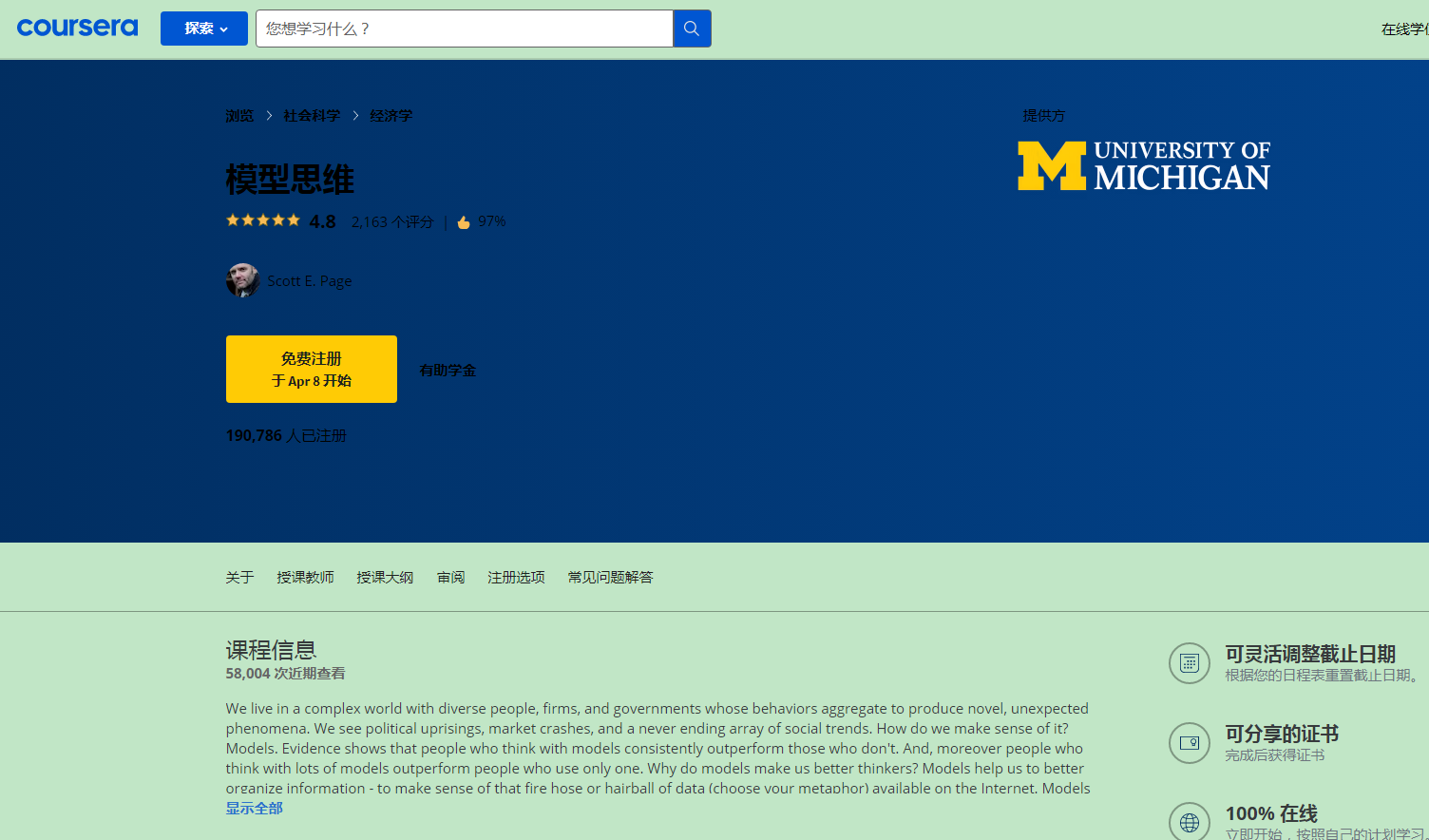1429x840 pixels.
Task: Open the 浏览 breadcrumb link
Action: click(x=239, y=116)
